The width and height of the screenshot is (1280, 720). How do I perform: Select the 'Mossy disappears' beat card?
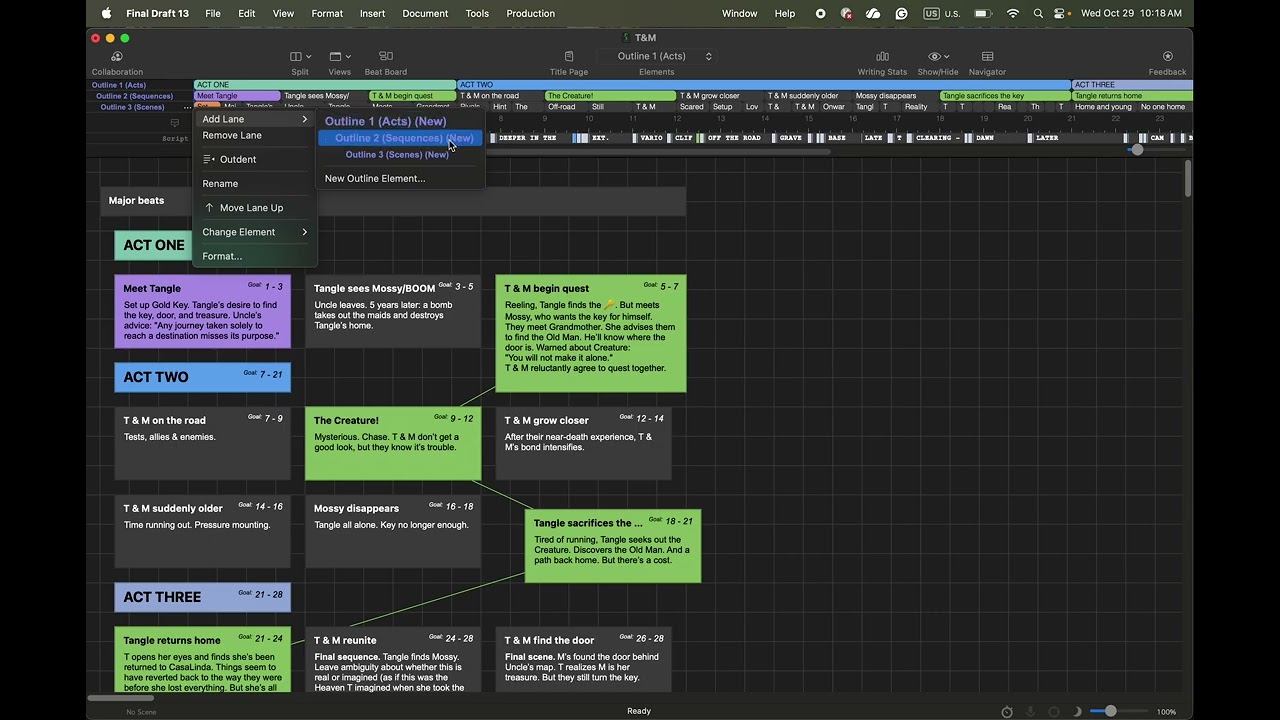(393, 531)
